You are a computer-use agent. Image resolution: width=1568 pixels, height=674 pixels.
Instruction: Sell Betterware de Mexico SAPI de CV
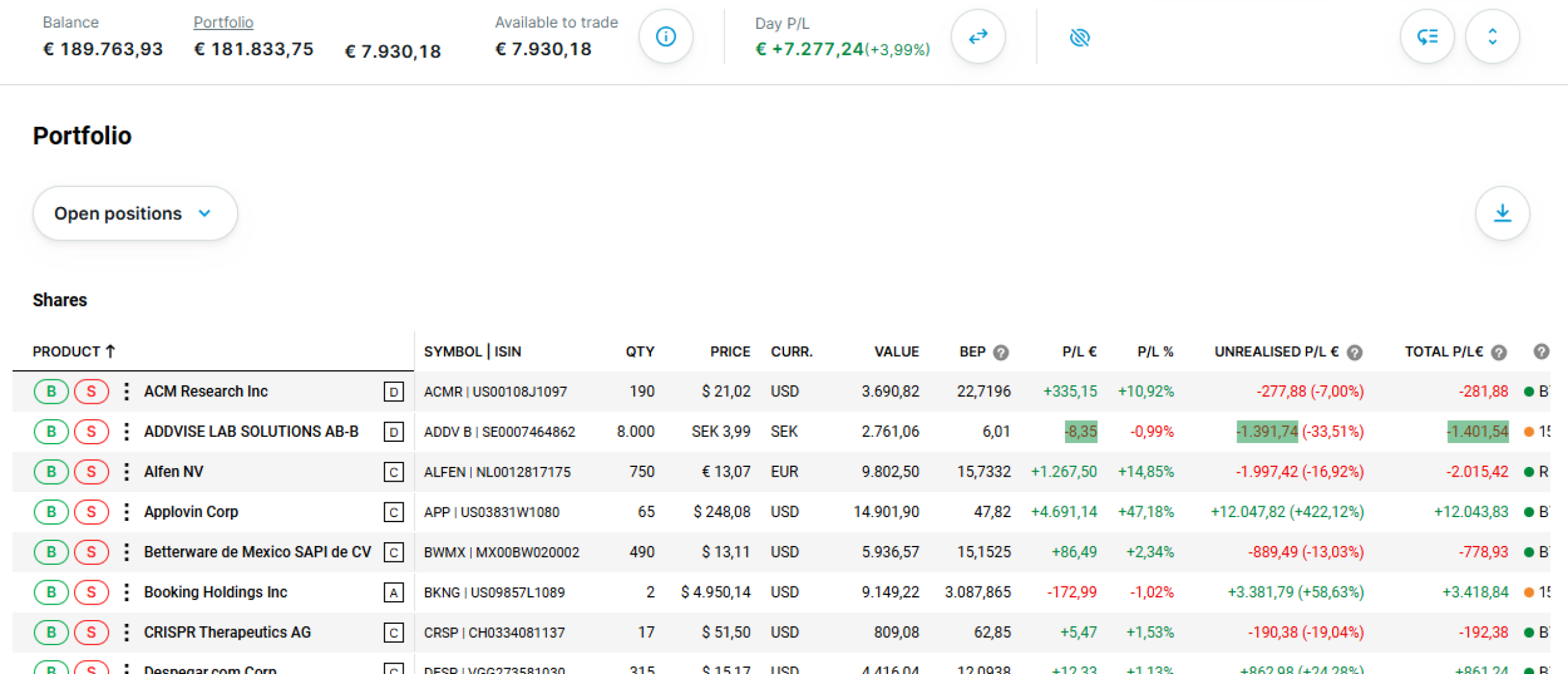[91, 552]
